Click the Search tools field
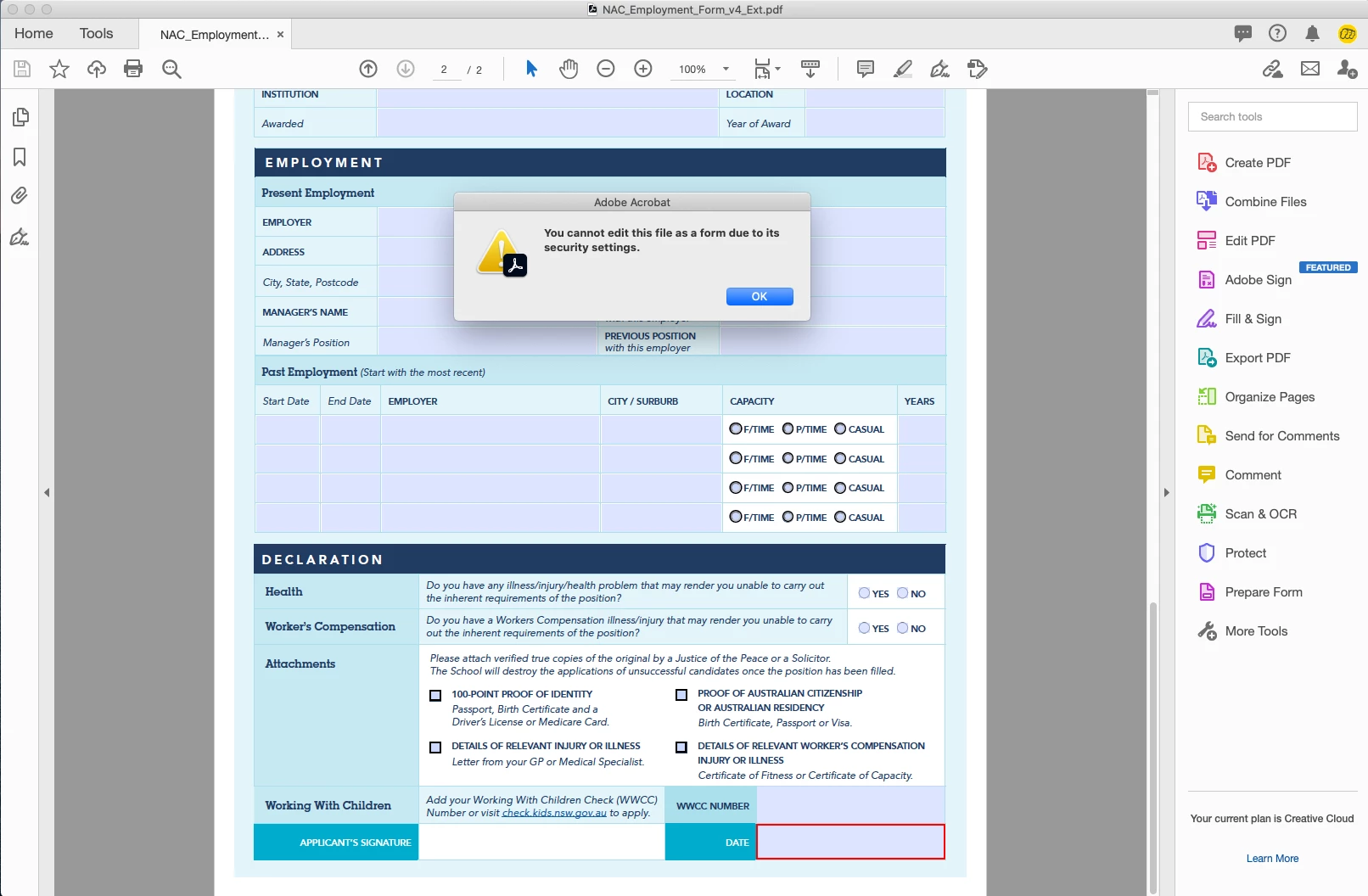Viewport: 1368px width, 896px height. (1272, 116)
